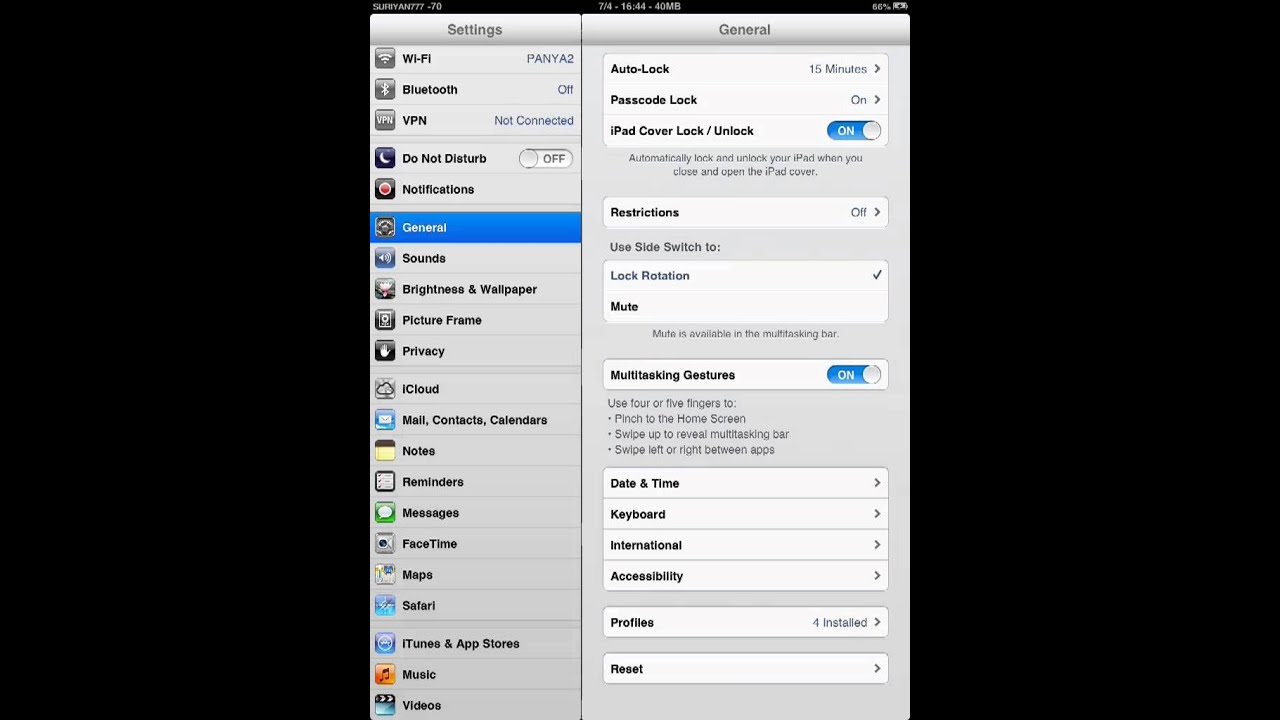Open the Reset row label
The image size is (1280, 720).
point(627,669)
